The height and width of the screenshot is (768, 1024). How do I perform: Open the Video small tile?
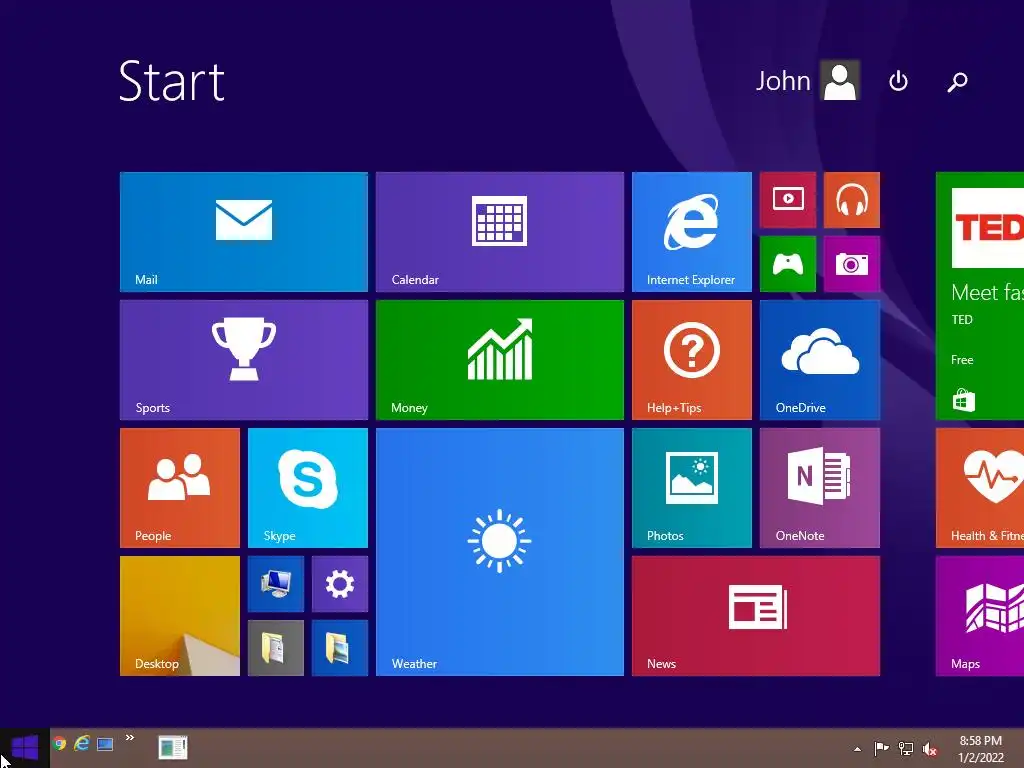click(x=788, y=200)
